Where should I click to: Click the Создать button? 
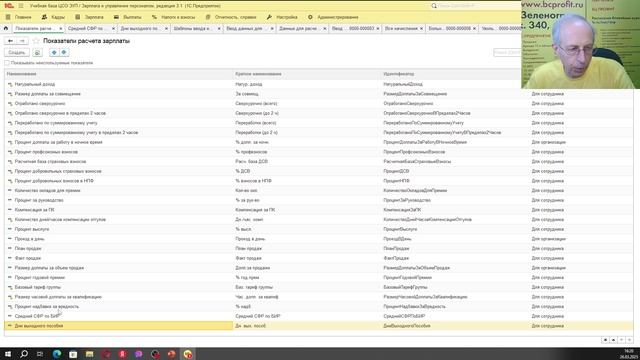tap(17, 53)
